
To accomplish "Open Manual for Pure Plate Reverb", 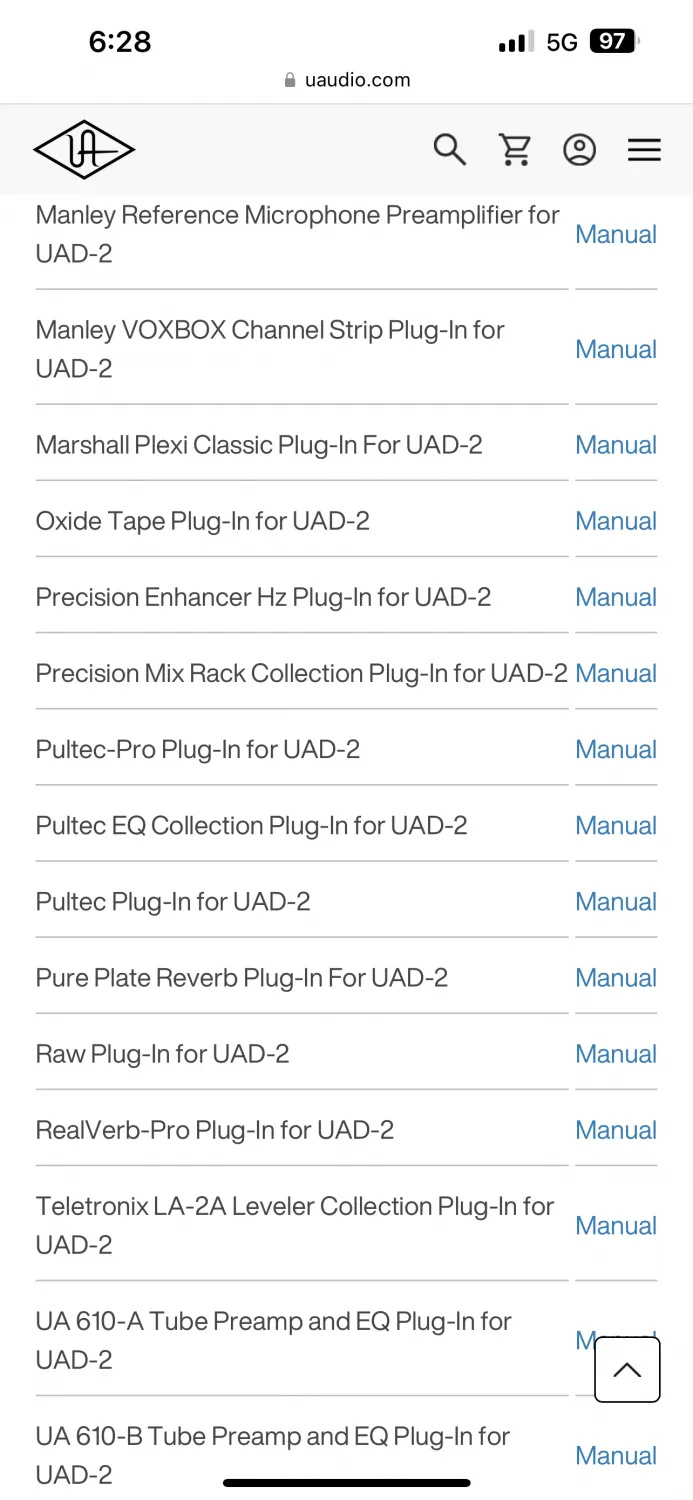I will [616, 977].
